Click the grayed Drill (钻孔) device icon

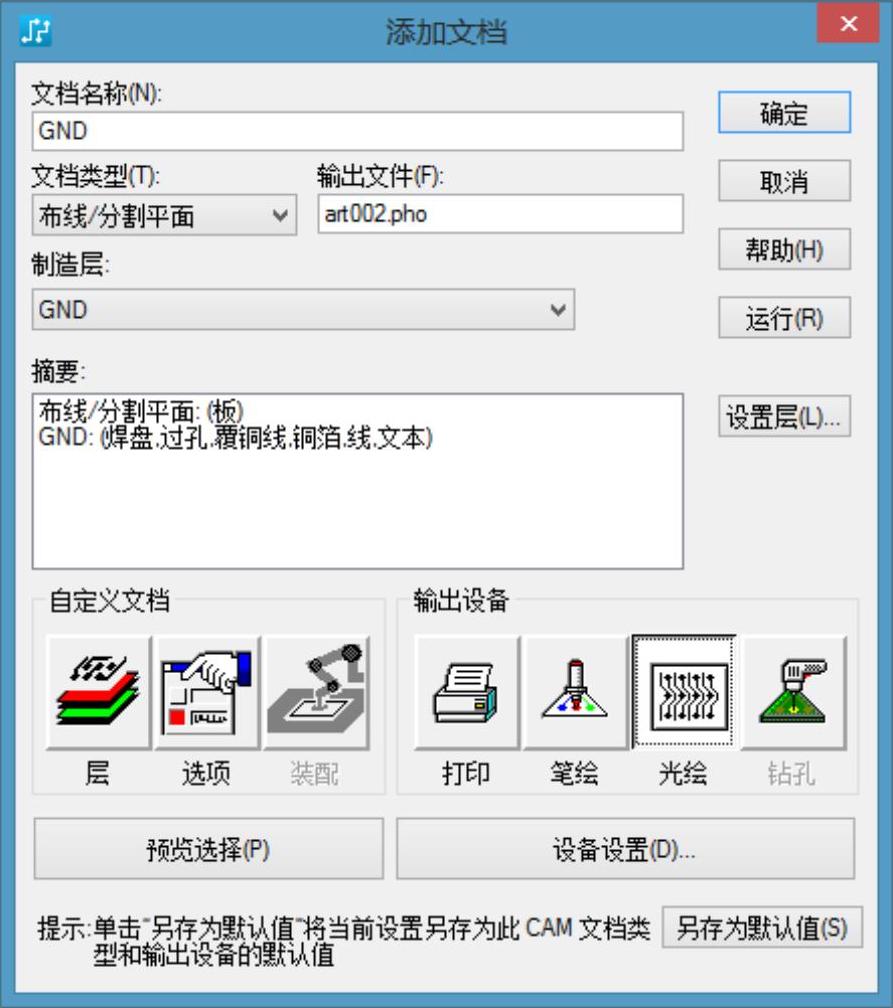pyautogui.click(x=793, y=693)
